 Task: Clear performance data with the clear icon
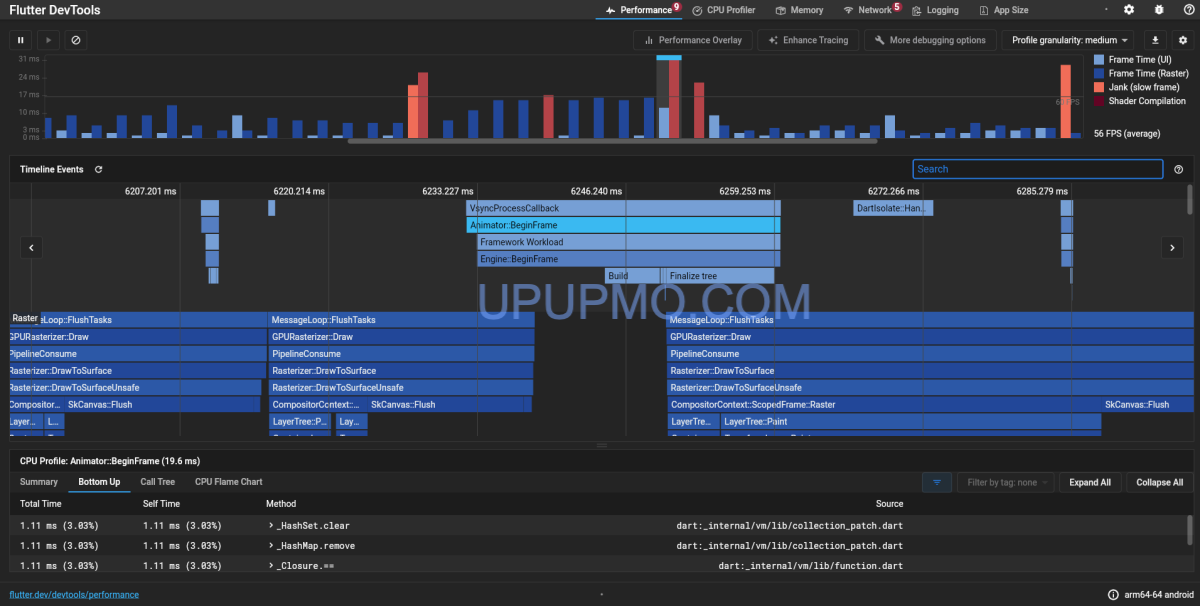pos(76,40)
